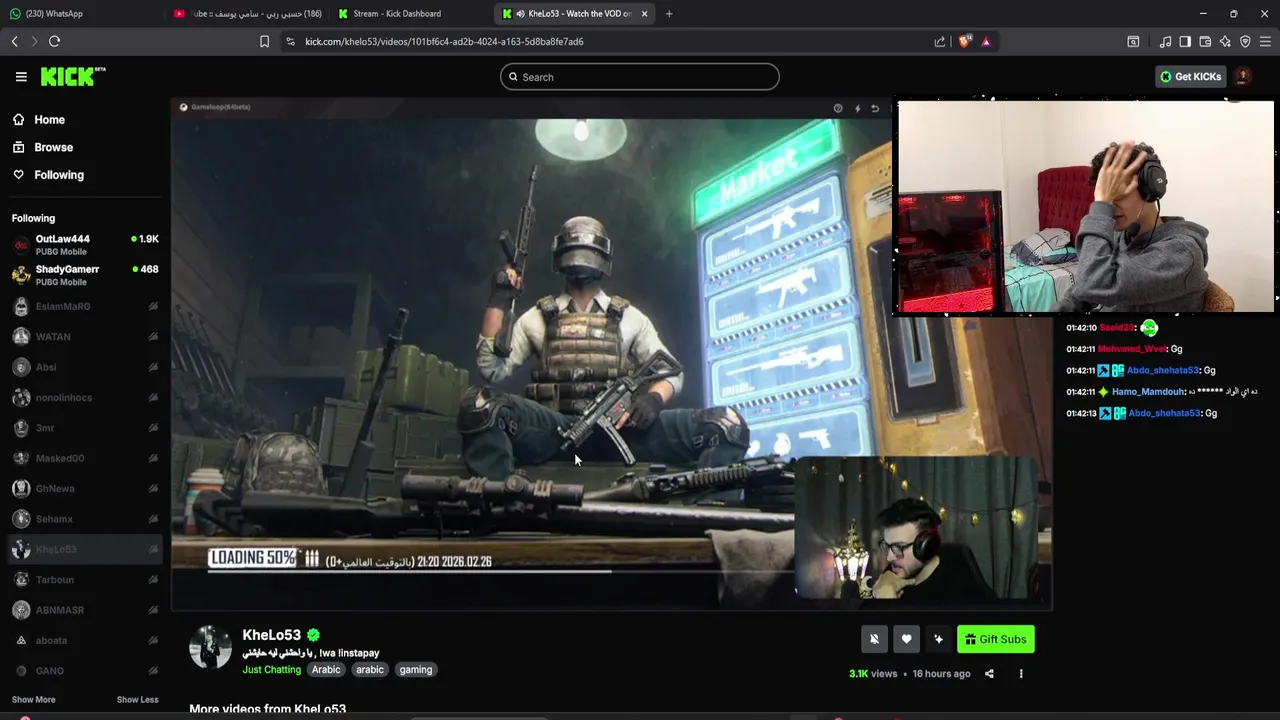Toggle notifications bell for KheLo53
1280x720 pixels.
tap(874, 639)
